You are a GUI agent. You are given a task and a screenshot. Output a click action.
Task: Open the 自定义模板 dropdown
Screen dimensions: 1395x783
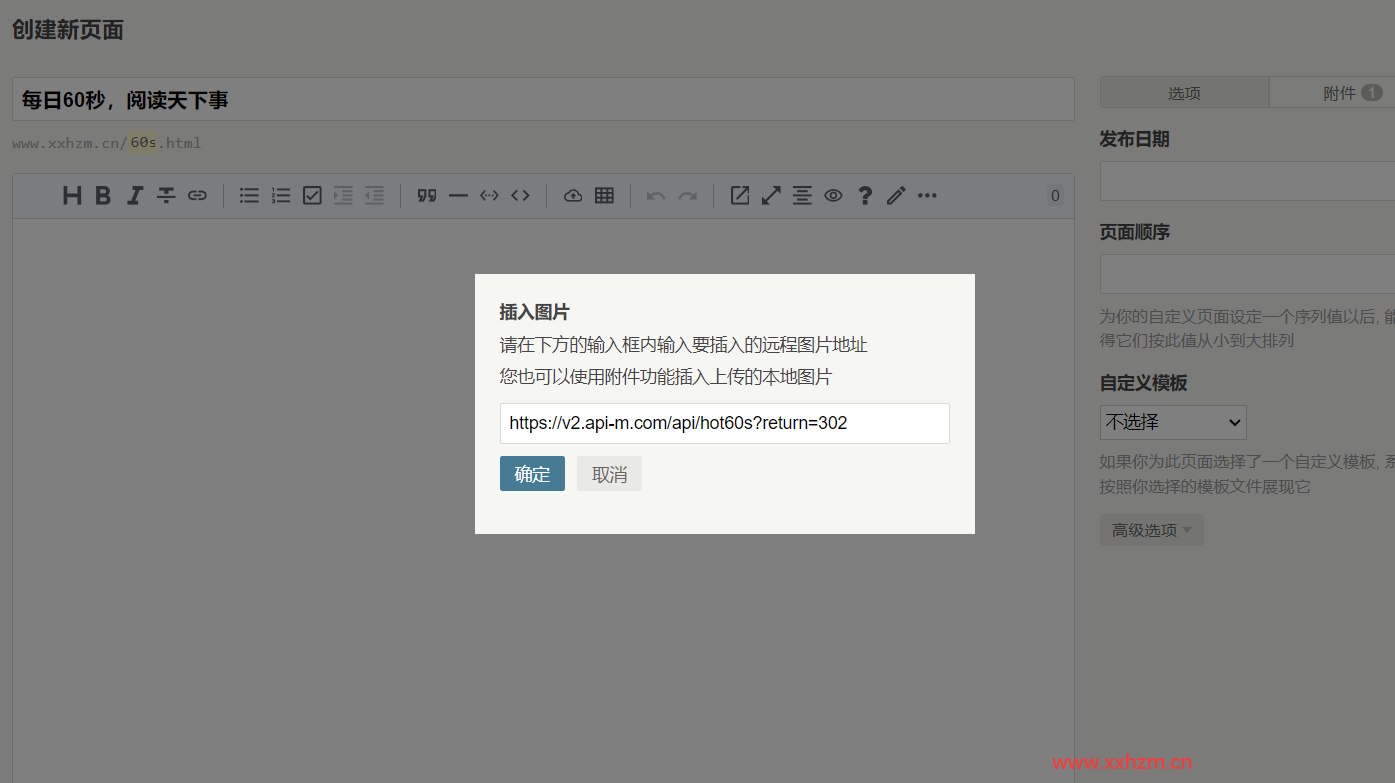pos(1173,422)
